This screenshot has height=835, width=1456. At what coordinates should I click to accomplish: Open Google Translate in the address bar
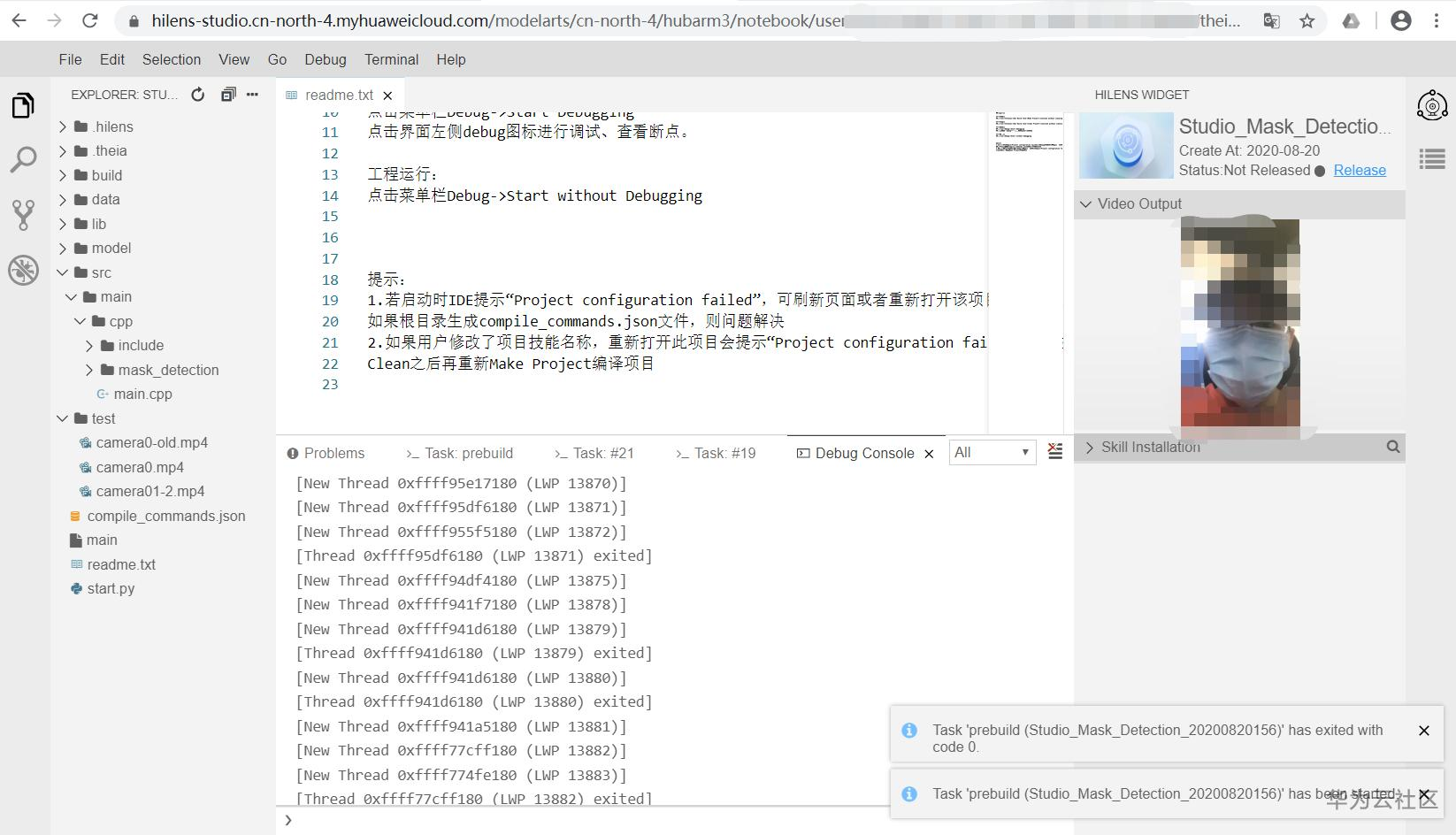pyautogui.click(x=1271, y=19)
